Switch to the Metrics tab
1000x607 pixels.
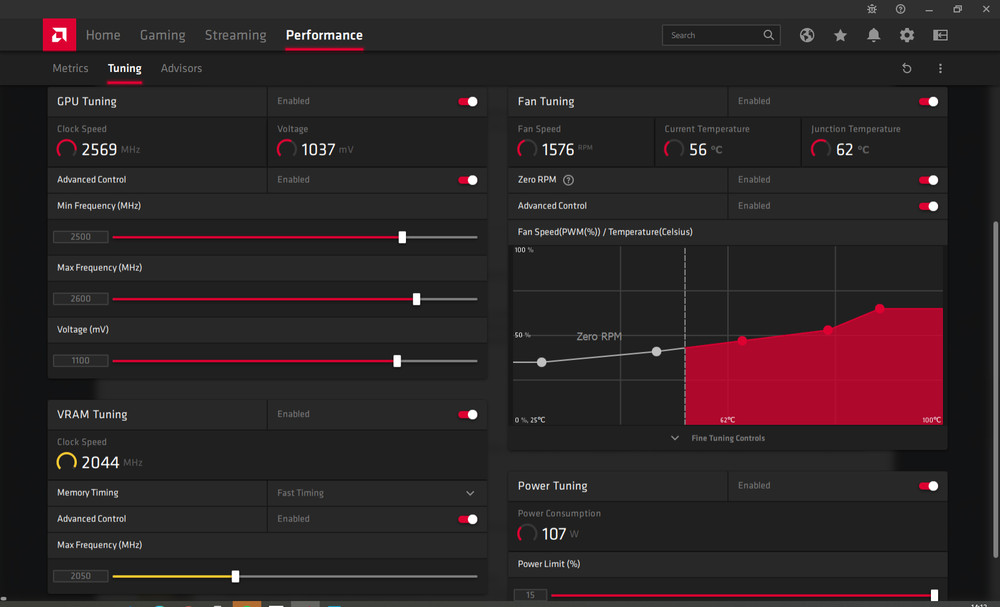pyautogui.click(x=70, y=68)
